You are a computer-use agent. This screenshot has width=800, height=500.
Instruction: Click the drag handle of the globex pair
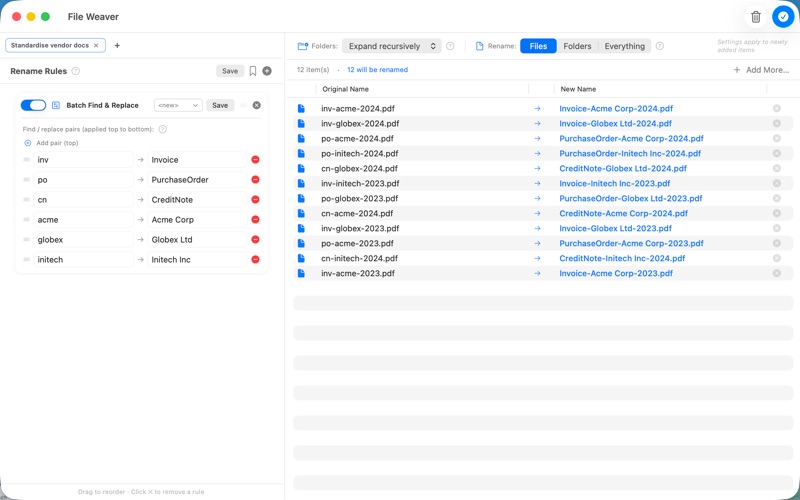coord(27,239)
